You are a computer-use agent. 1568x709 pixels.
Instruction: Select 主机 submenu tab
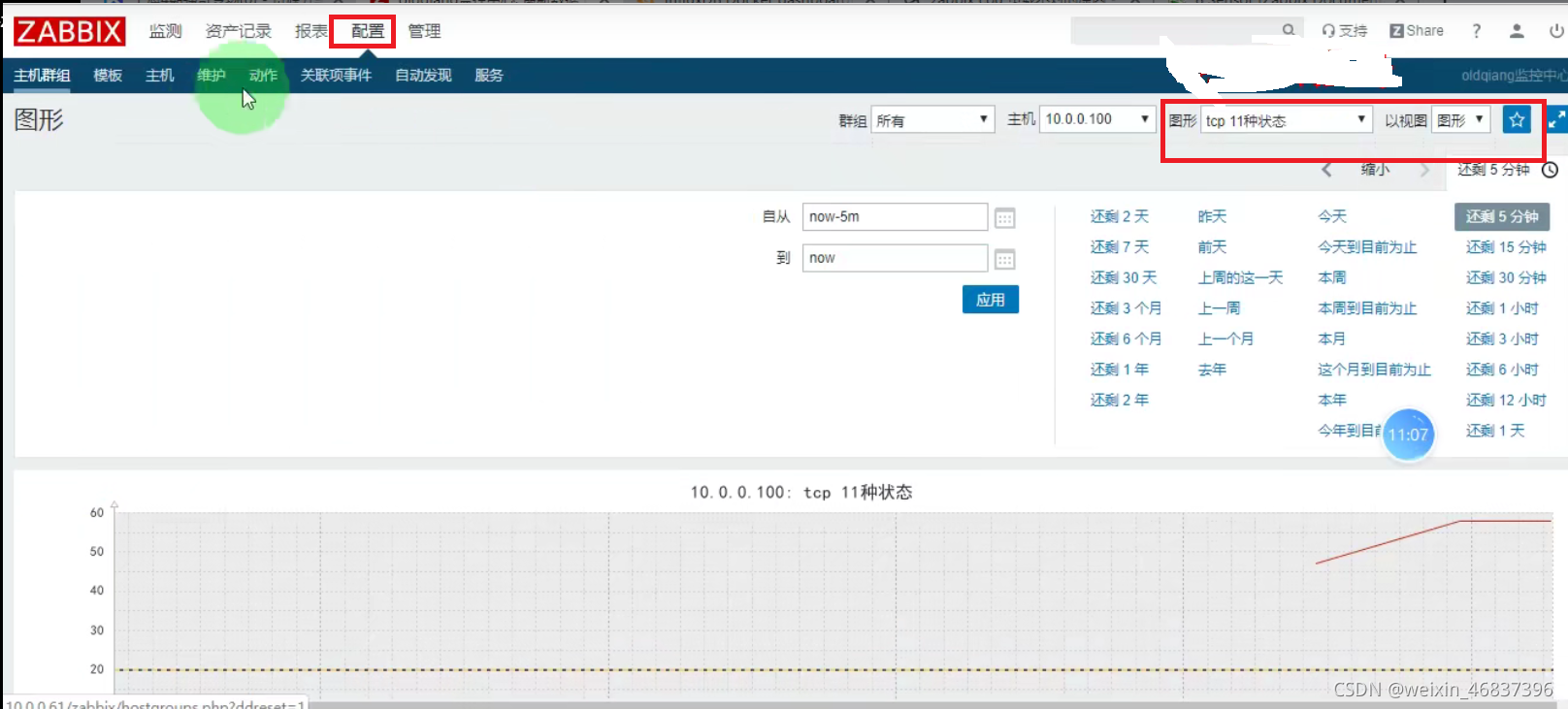coord(159,76)
